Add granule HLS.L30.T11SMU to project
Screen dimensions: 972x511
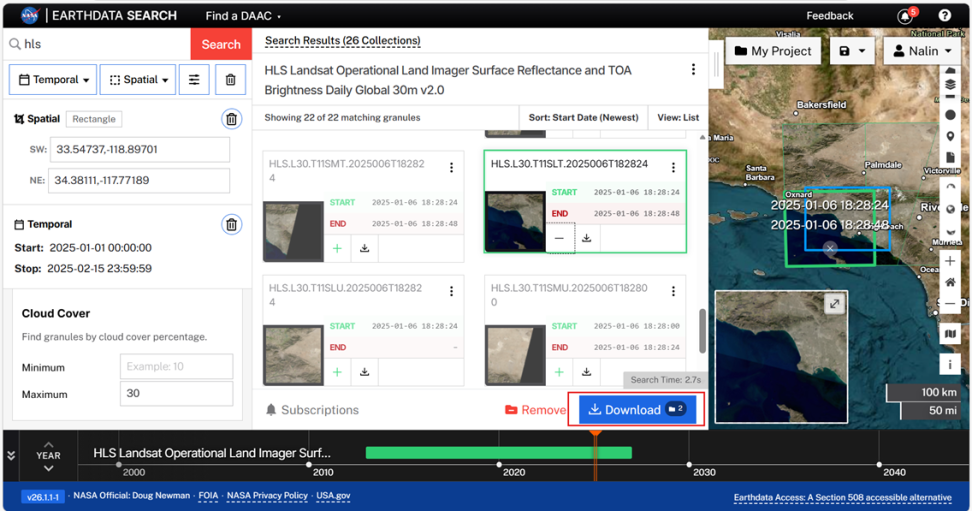pyautogui.click(x=559, y=372)
